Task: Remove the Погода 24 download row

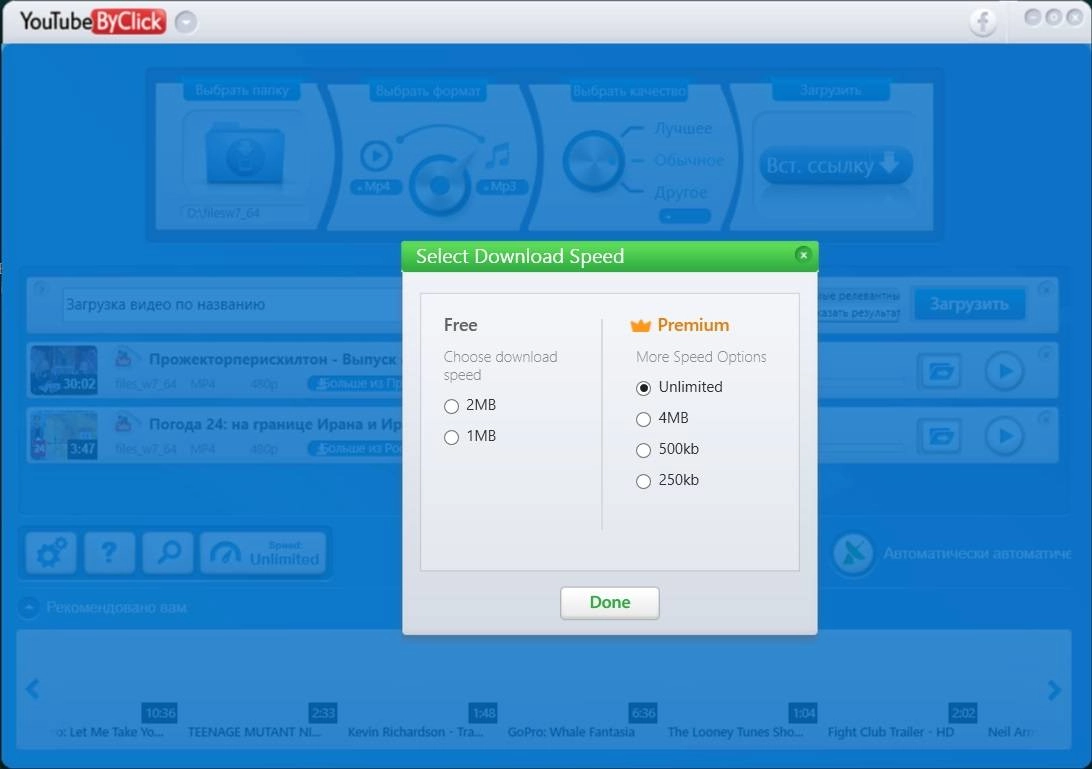Action: coord(1045,418)
